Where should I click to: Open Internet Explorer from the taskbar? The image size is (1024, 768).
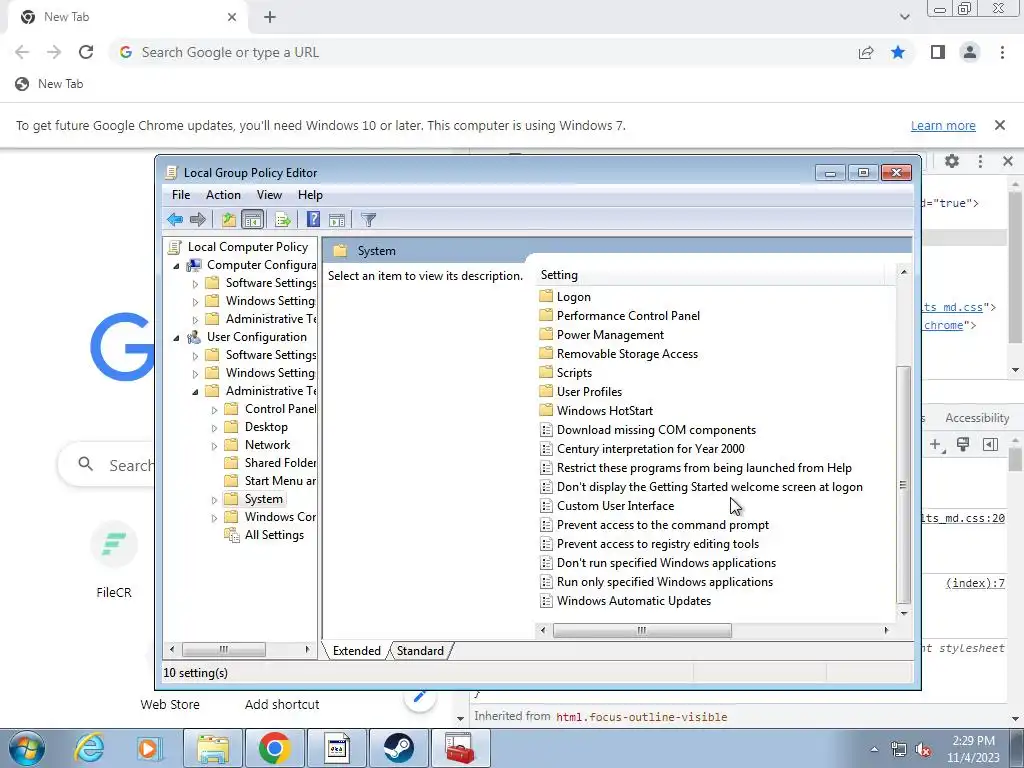pos(88,748)
